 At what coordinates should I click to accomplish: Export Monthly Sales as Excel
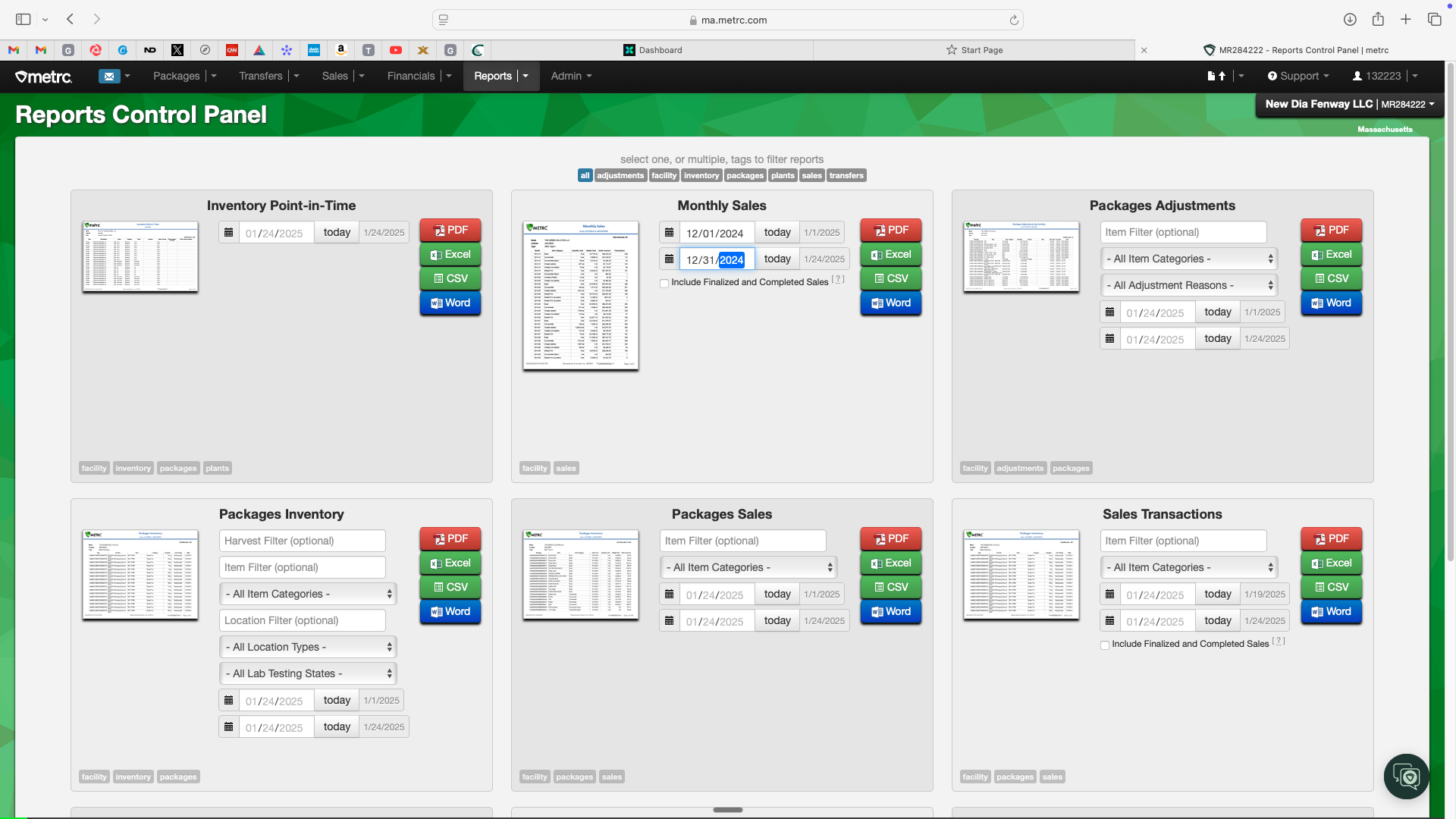[891, 254]
